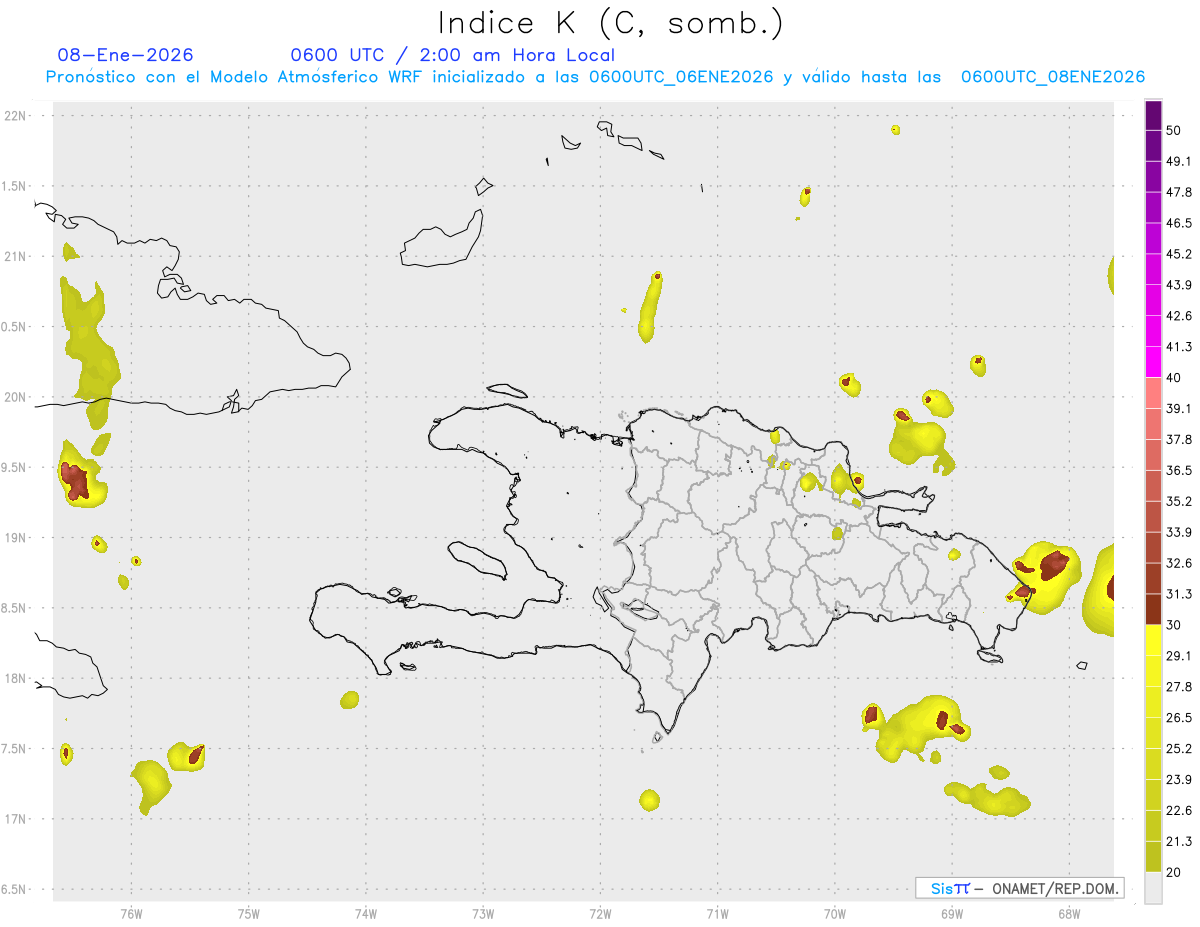
Task: Click the '25.2' value on the color scale
Action: [x=1179, y=749]
